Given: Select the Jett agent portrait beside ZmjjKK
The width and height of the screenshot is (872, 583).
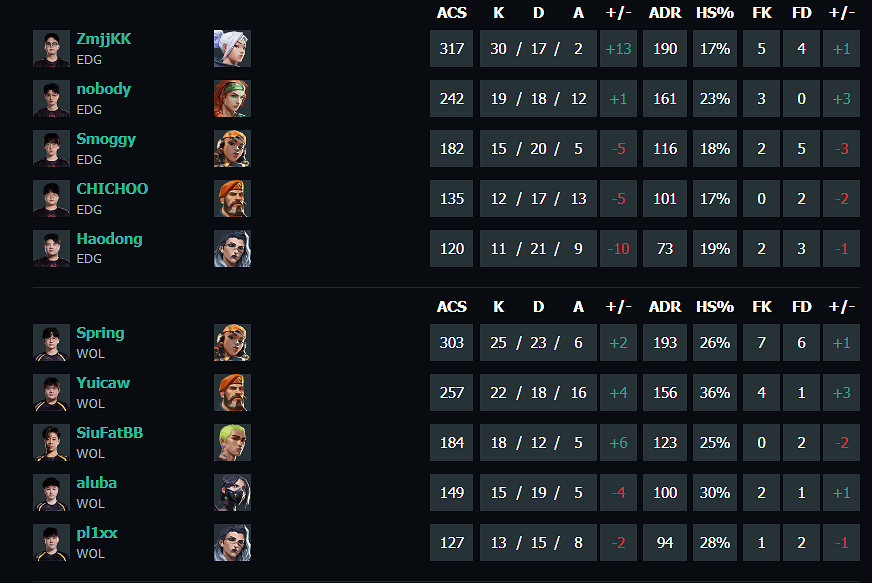Looking at the screenshot, I should click(232, 48).
